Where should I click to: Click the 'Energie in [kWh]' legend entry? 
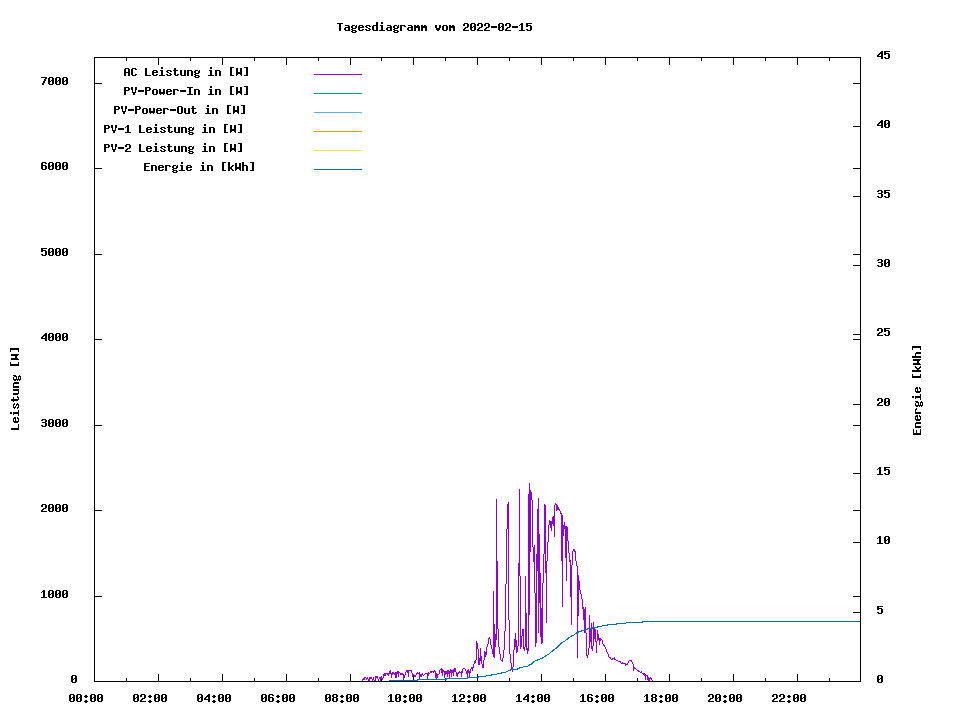click(x=199, y=167)
